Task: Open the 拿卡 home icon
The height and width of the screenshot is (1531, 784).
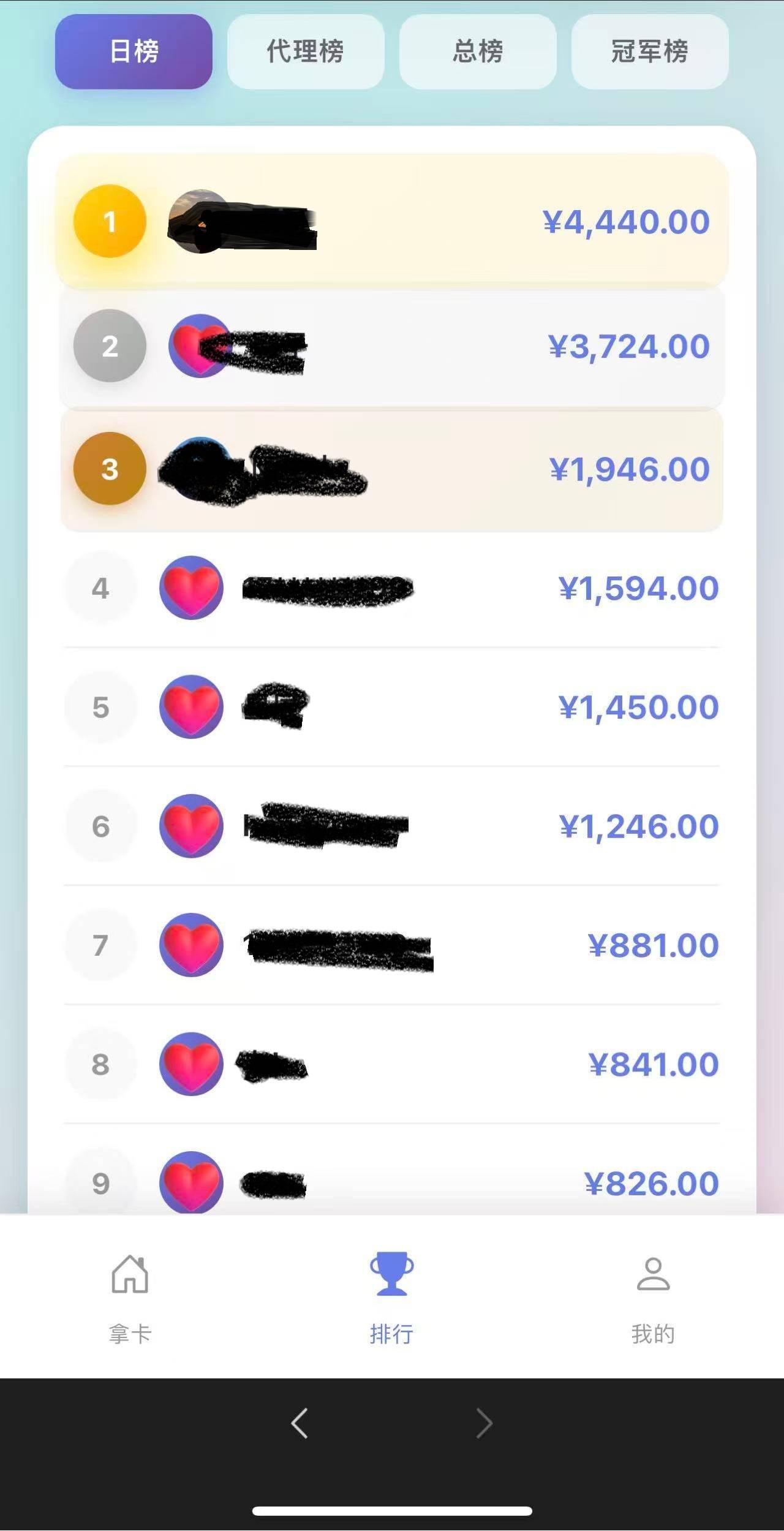Action: click(x=130, y=1275)
